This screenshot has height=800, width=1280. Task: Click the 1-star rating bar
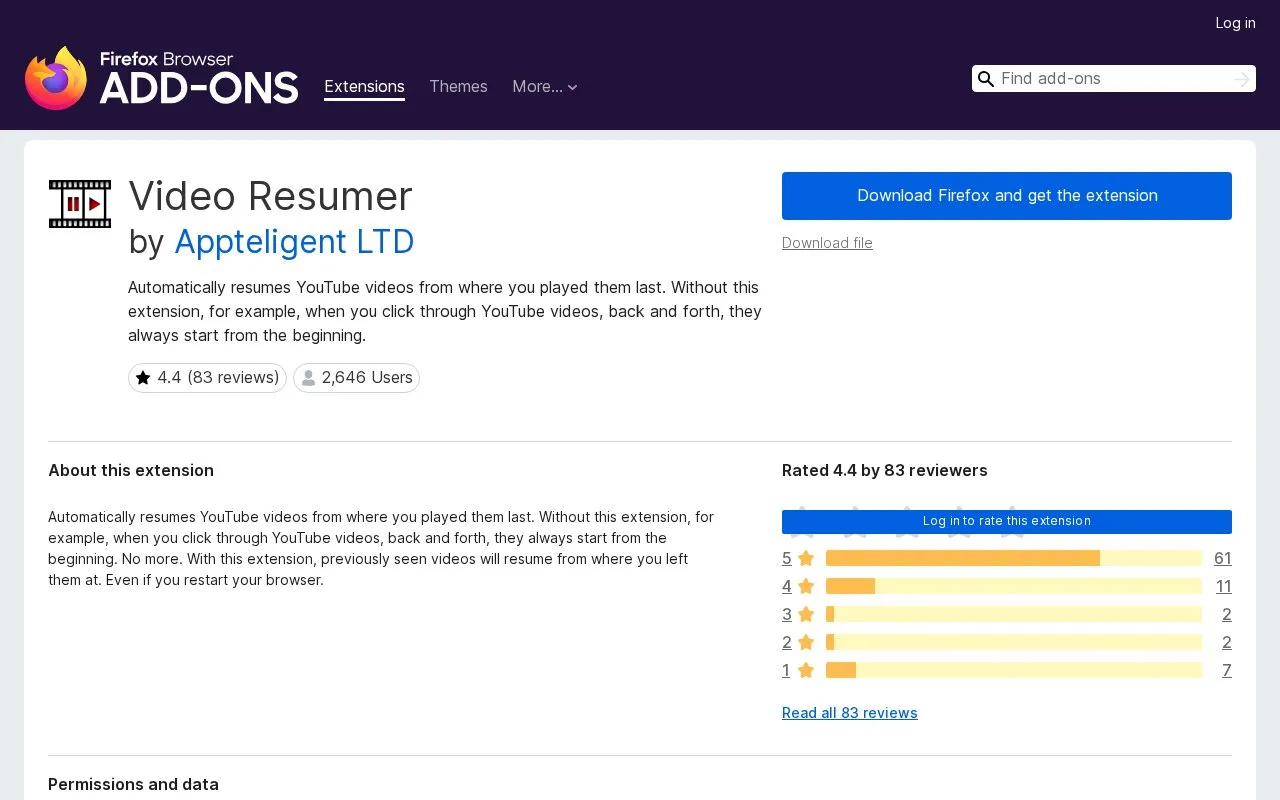tap(1014, 670)
